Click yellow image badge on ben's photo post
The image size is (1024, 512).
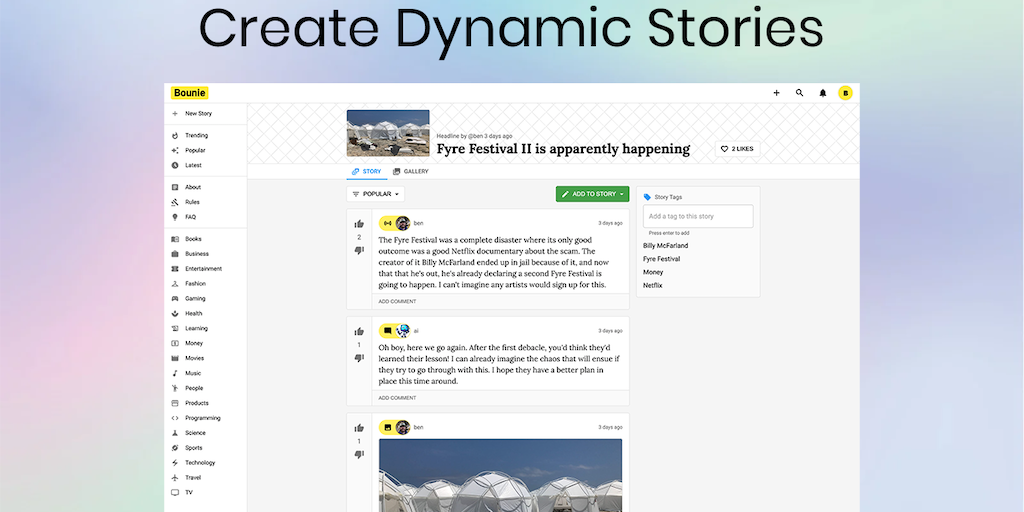(x=387, y=427)
